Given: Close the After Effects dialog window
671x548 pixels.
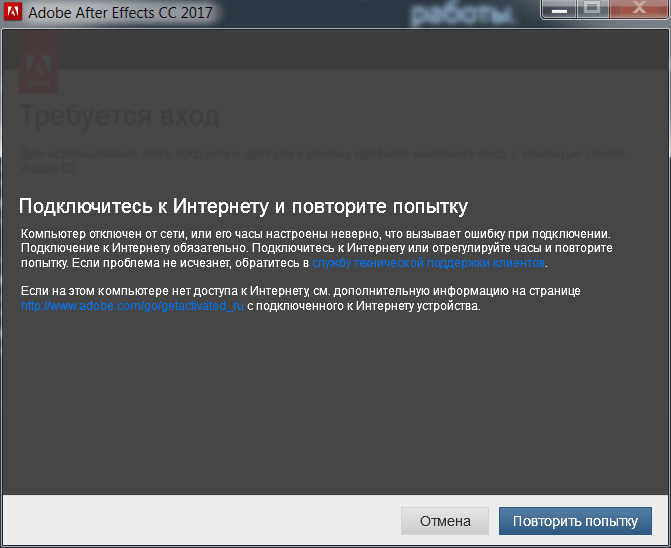Looking at the screenshot, I should click(x=638, y=9).
